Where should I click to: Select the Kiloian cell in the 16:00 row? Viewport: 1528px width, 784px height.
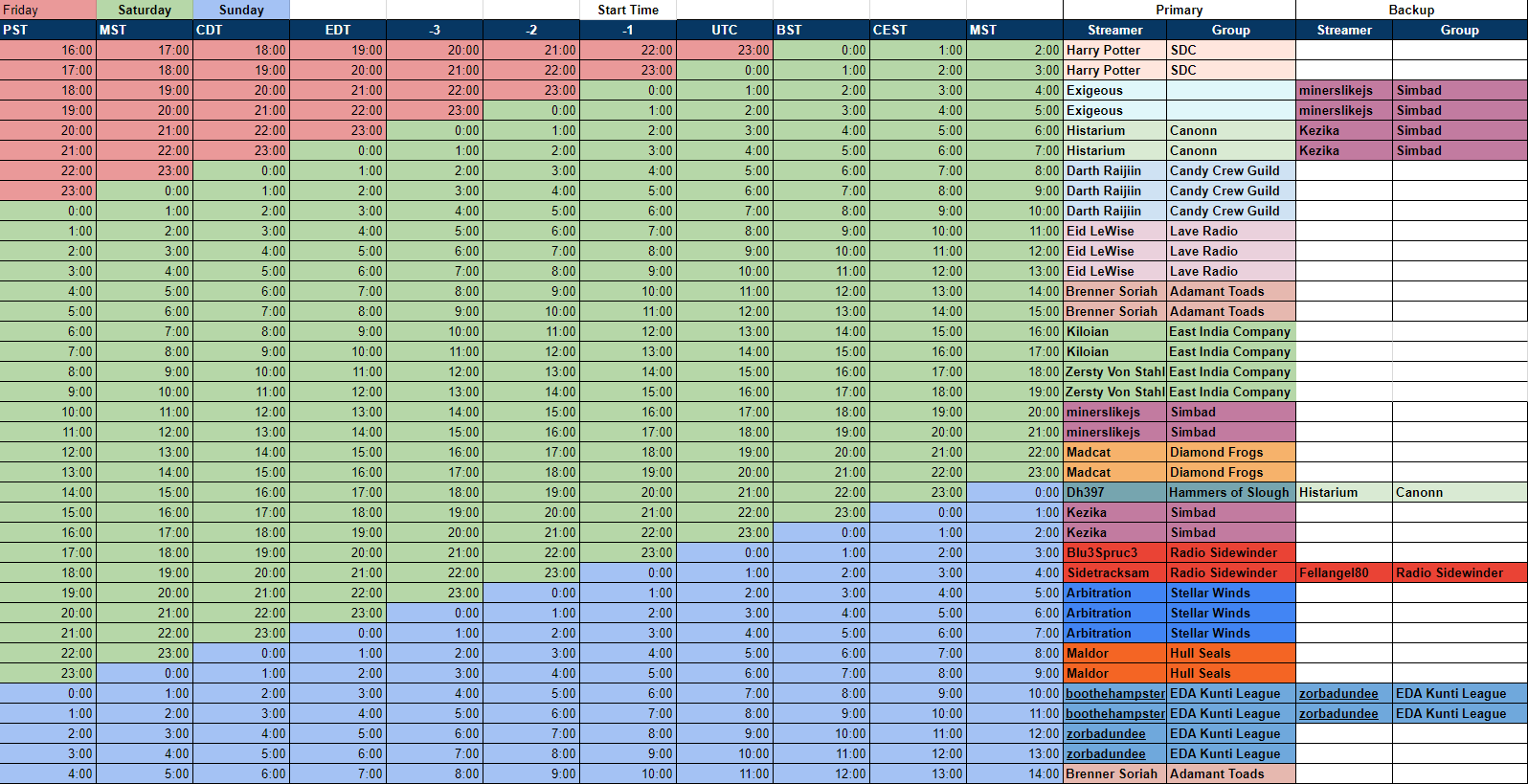pyautogui.click(x=1114, y=331)
